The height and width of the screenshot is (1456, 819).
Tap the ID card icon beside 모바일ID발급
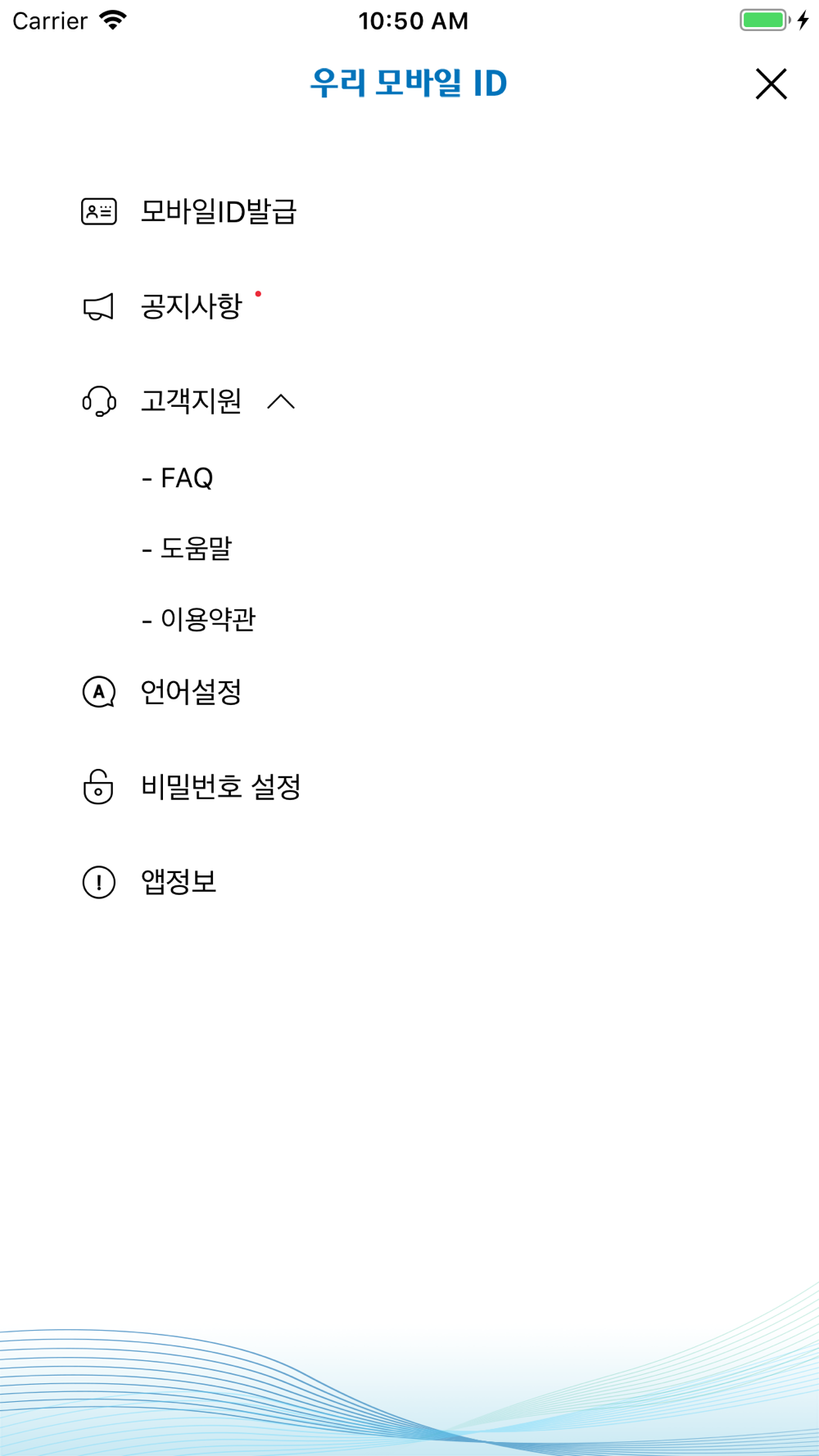[98, 212]
